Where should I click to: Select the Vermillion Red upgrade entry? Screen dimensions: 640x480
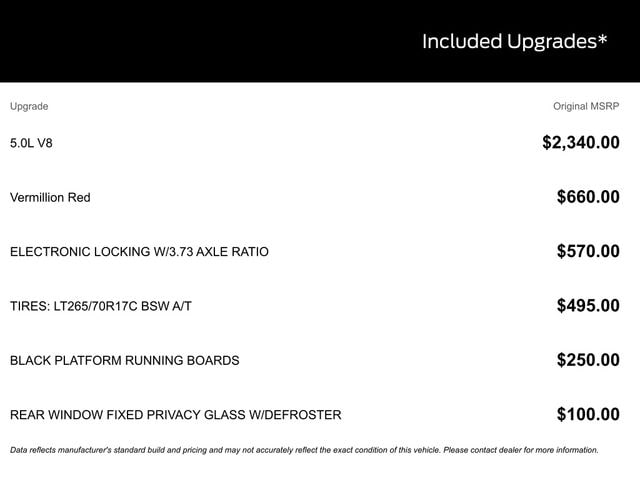(50, 198)
